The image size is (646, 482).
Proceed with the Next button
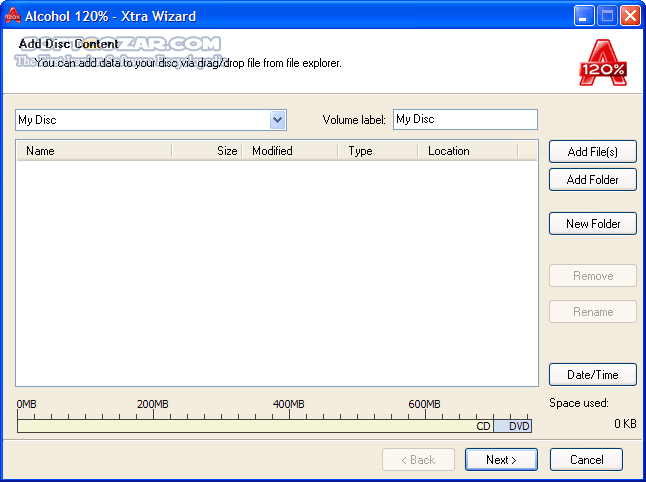501,460
